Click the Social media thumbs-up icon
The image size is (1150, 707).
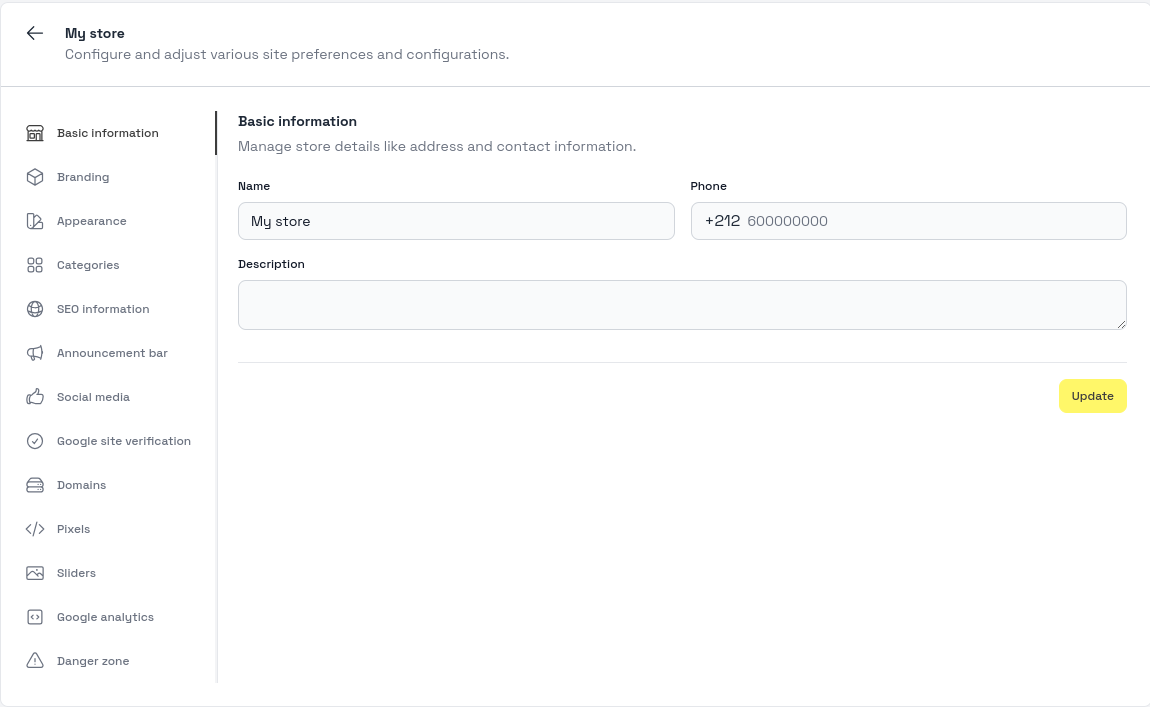[x=35, y=397]
